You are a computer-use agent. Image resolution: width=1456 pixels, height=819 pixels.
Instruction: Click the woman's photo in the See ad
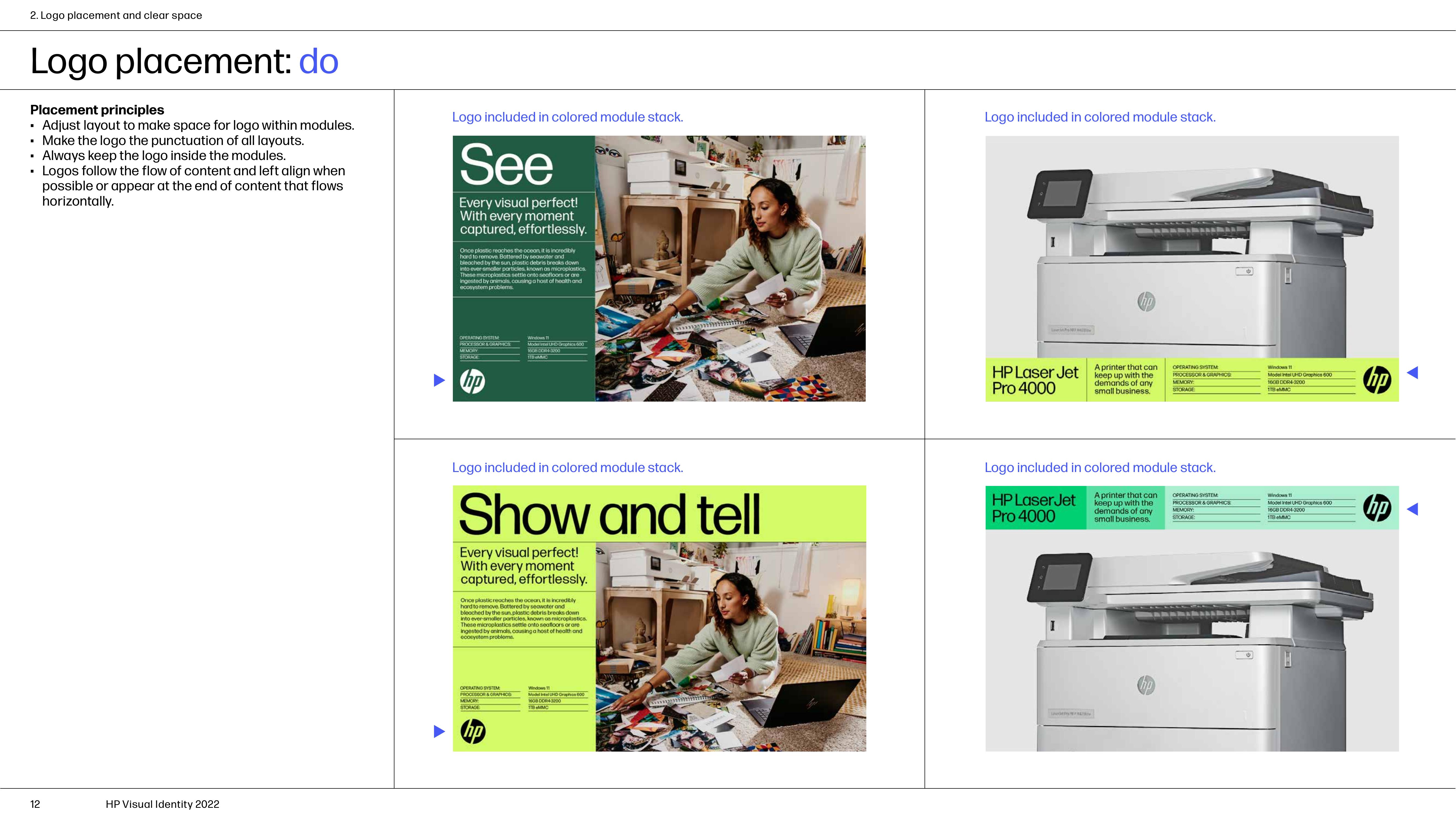(x=730, y=268)
